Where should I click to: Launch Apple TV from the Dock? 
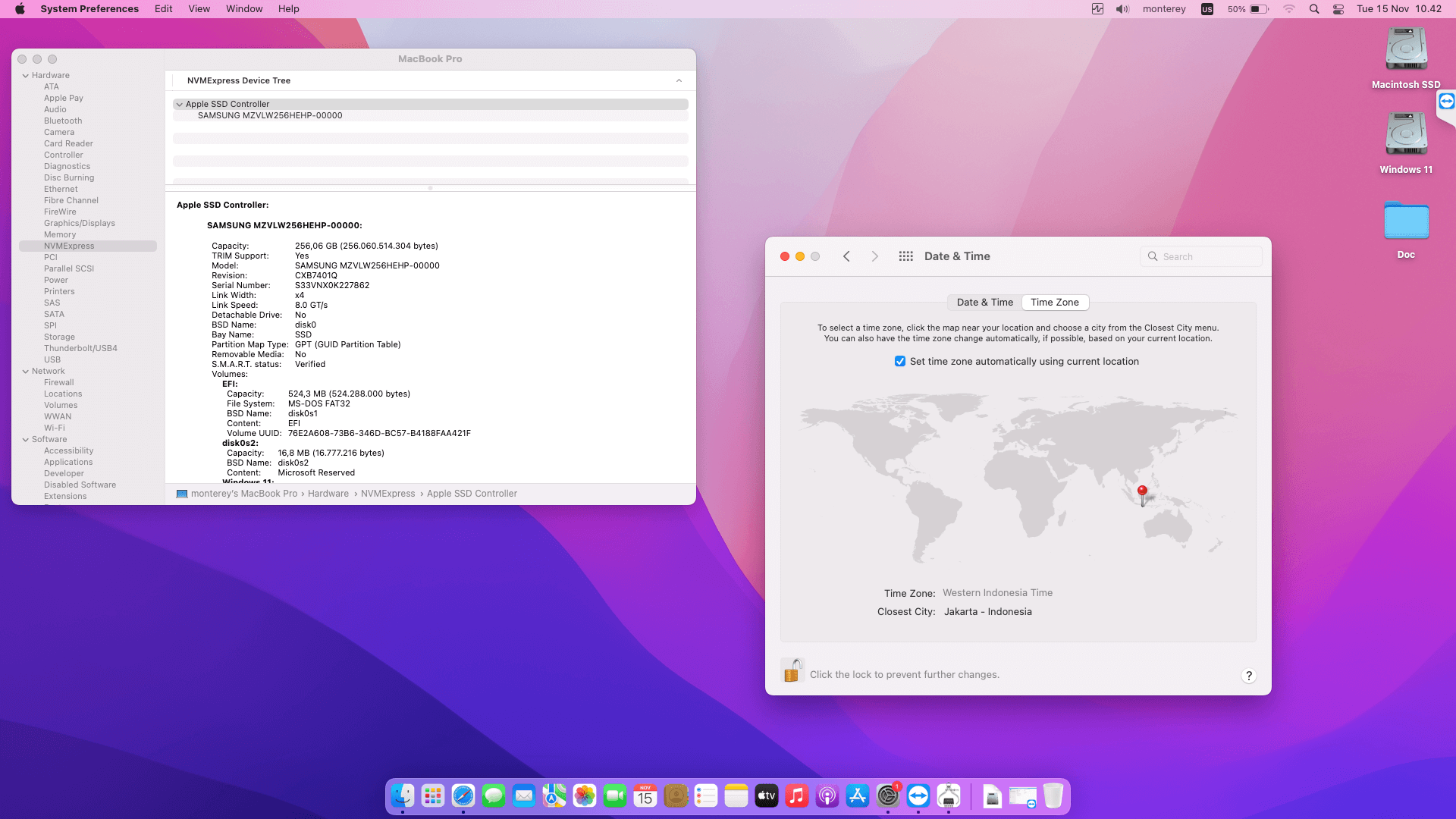pos(767,795)
